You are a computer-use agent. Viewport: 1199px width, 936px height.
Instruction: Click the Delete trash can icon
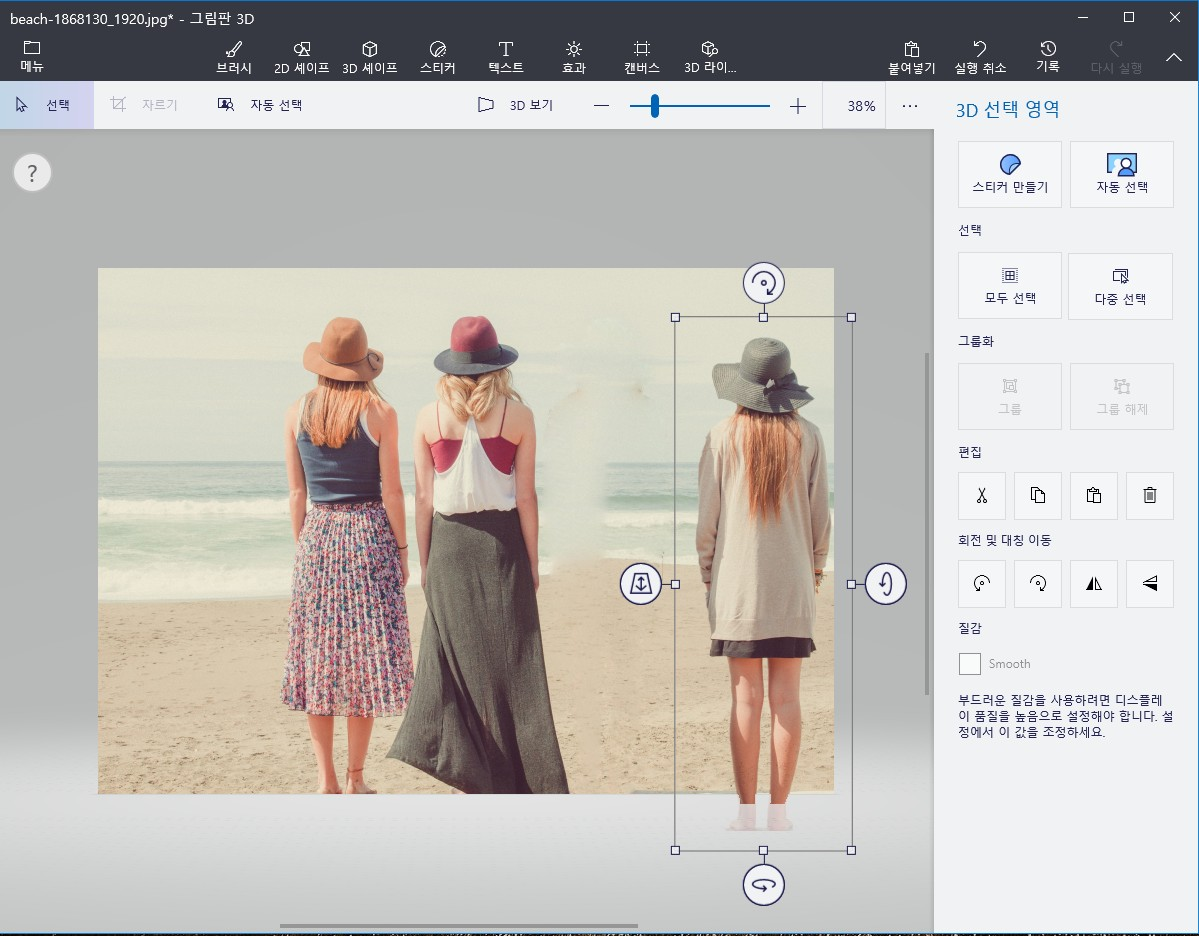1149,495
